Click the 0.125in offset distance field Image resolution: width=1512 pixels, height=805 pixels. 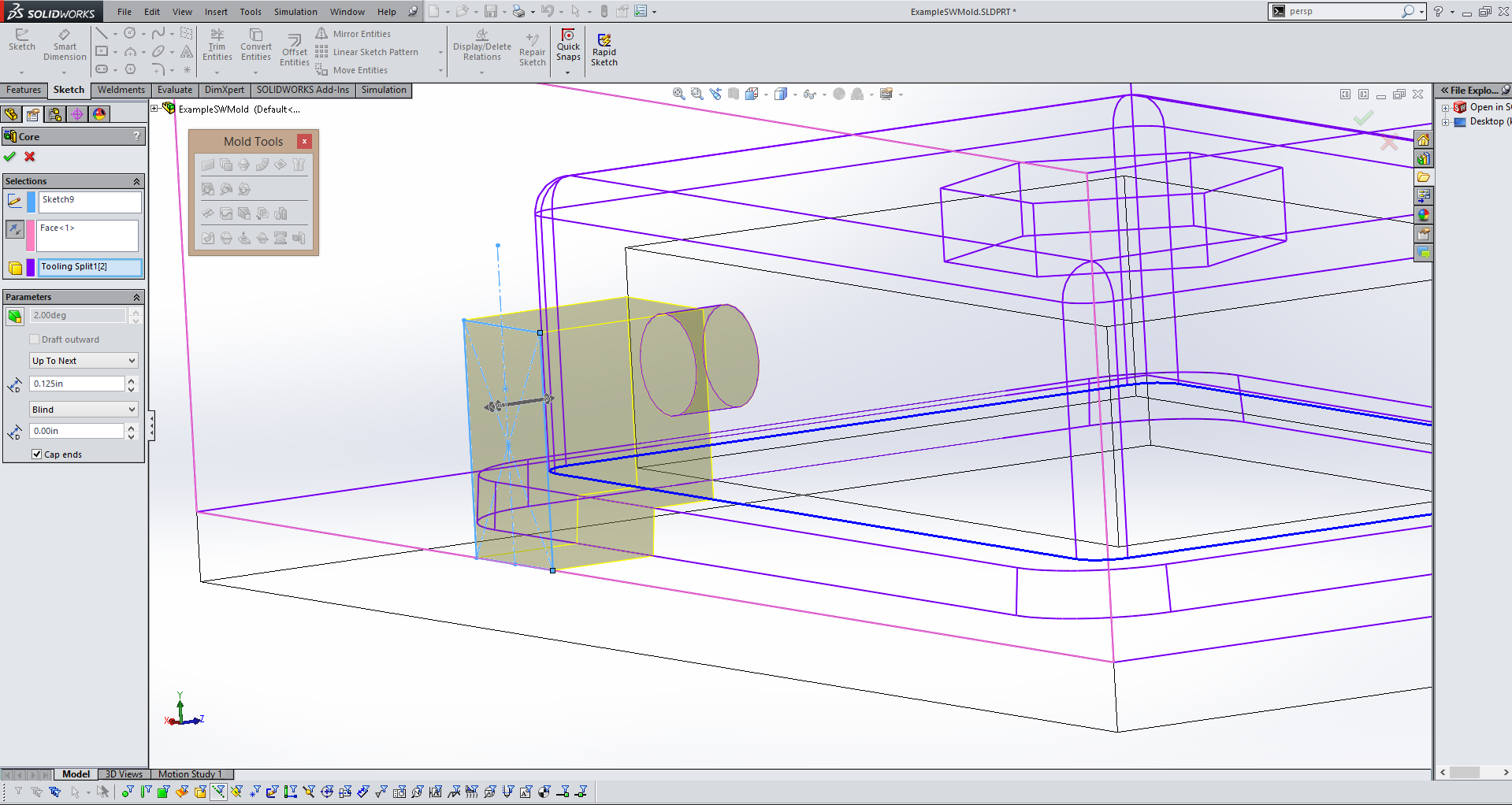77,384
